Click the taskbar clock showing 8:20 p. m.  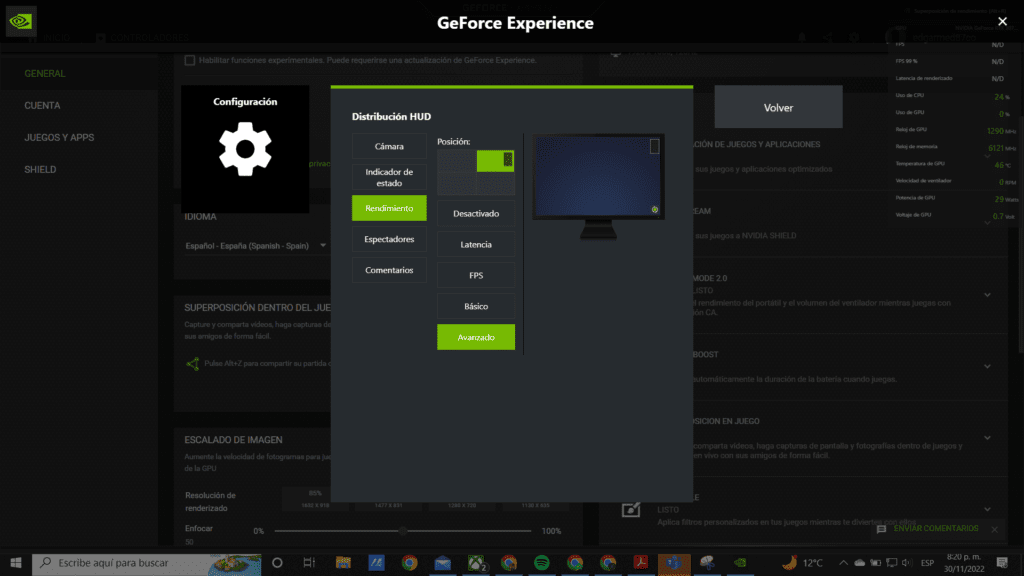click(964, 563)
